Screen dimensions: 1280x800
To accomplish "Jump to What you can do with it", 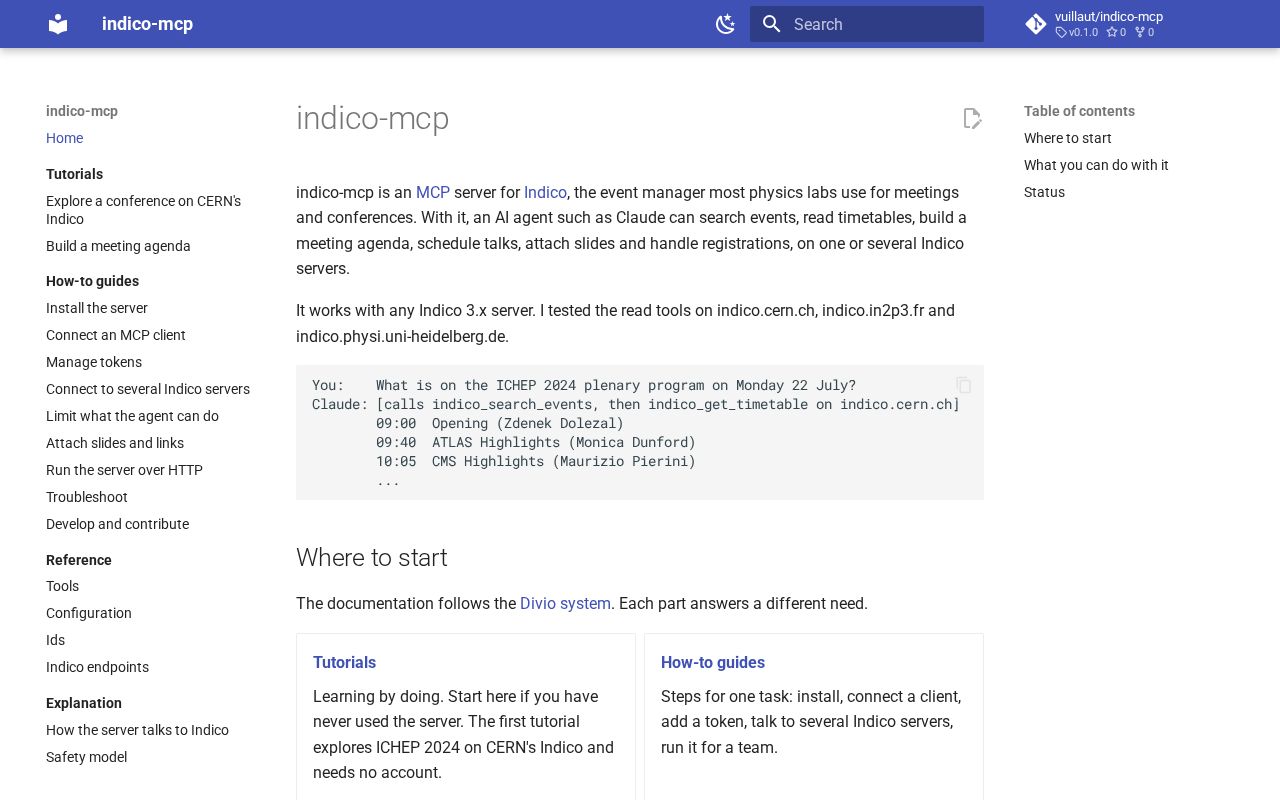I will (1096, 165).
